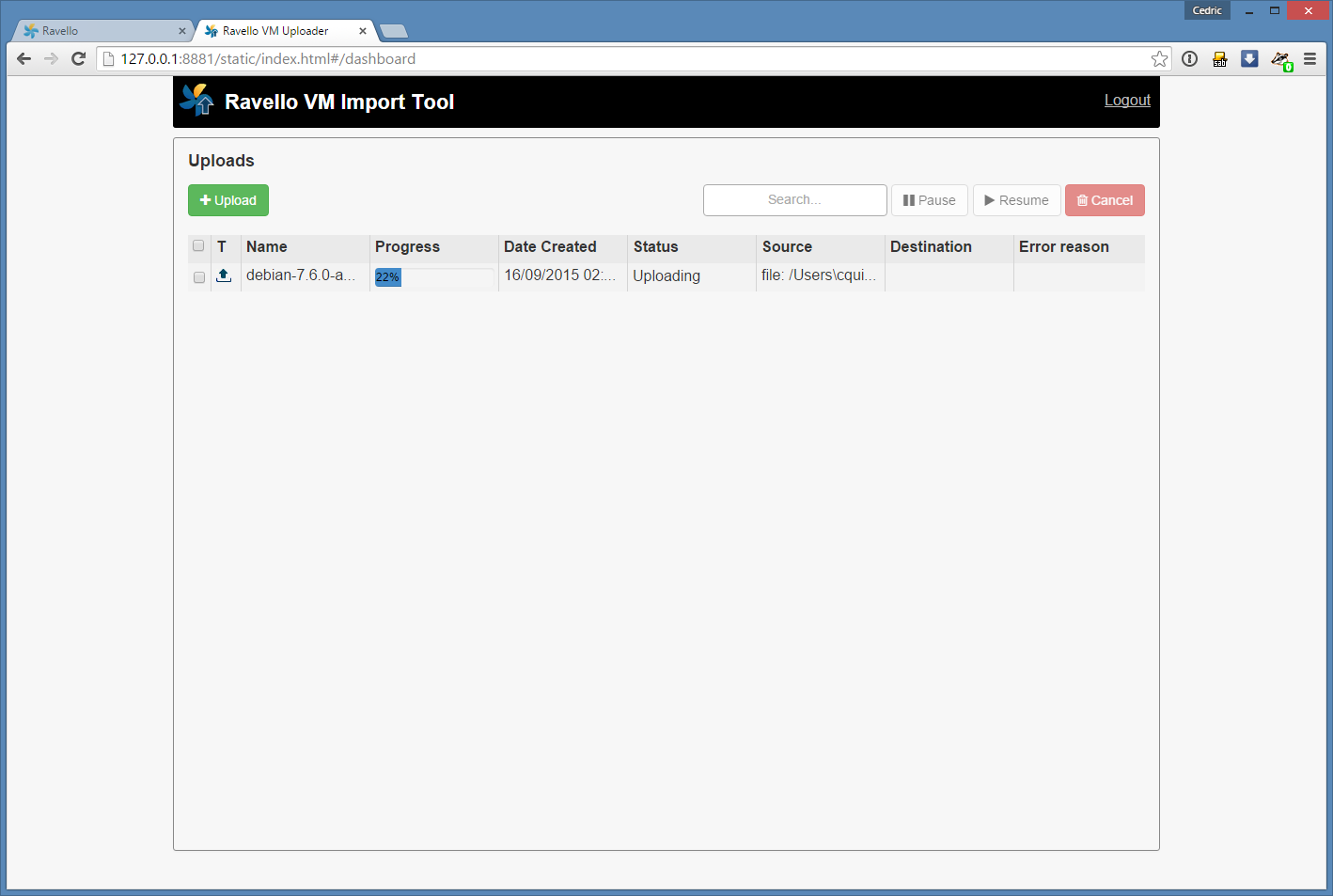Switch to the Ravello tab
The image size is (1333, 896).
pyautogui.click(x=94, y=31)
